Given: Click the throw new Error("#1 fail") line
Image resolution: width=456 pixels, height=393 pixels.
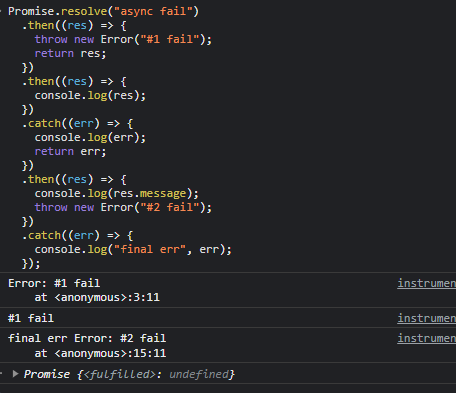Looking at the screenshot, I should 123,39.
